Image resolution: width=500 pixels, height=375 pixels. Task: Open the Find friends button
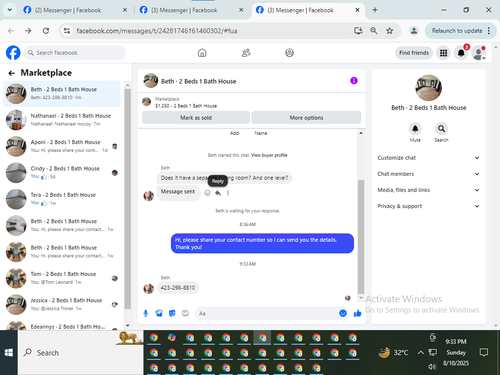pos(414,53)
